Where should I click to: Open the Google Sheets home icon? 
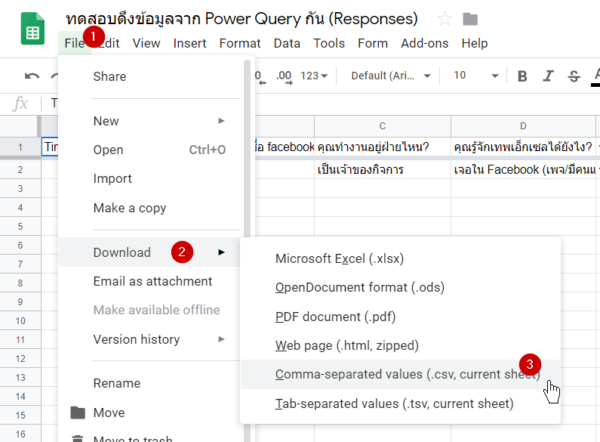[x=33, y=28]
